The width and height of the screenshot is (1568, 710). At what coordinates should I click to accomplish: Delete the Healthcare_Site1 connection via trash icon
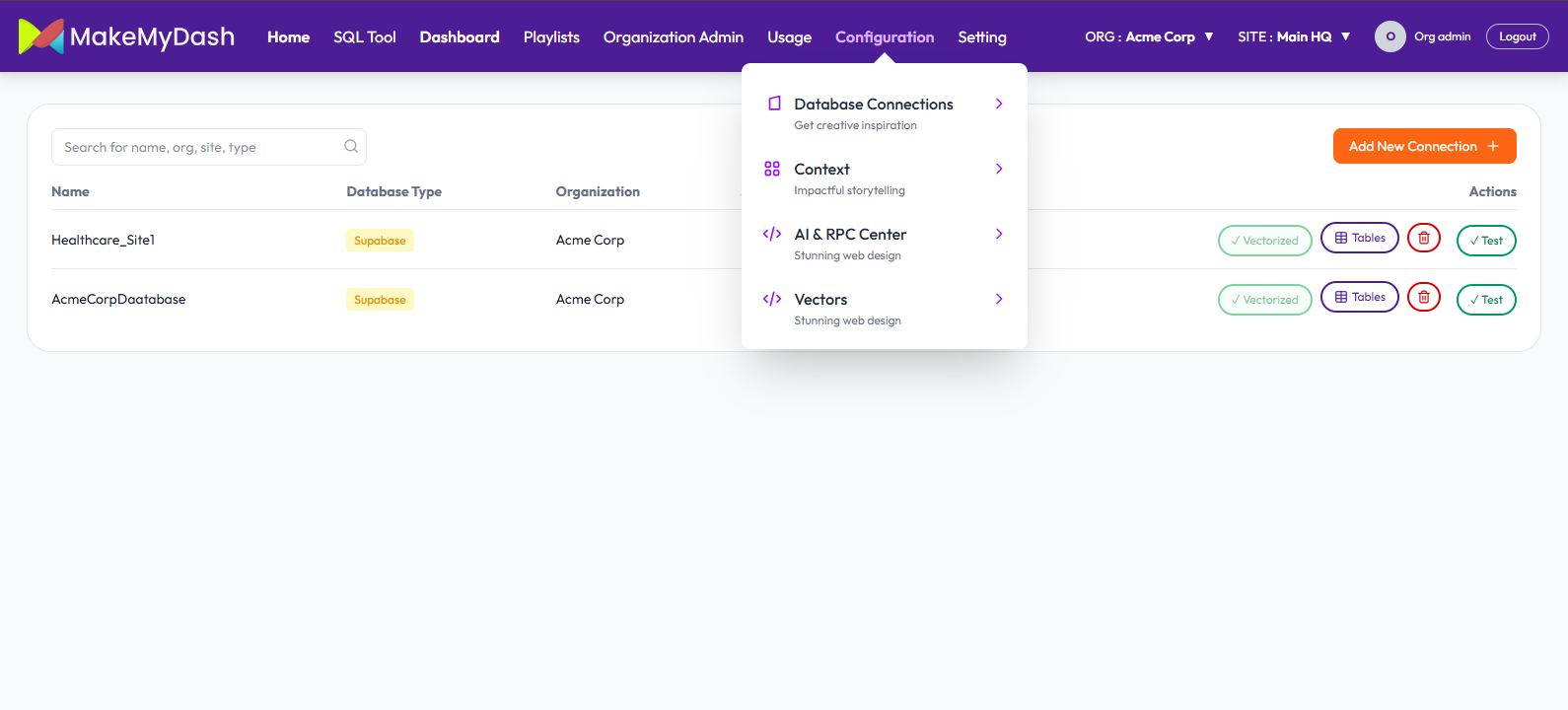click(1423, 239)
